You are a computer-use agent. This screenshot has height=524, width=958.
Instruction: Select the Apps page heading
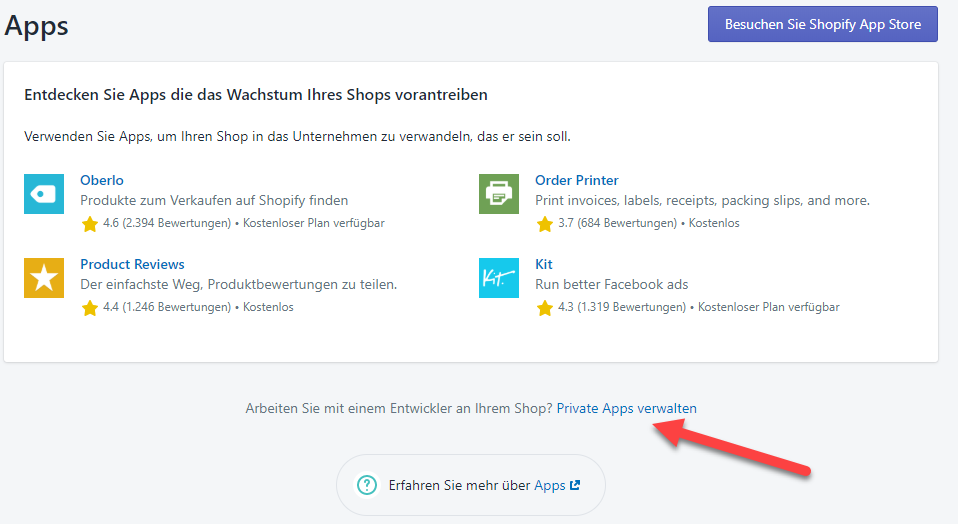point(37,26)
